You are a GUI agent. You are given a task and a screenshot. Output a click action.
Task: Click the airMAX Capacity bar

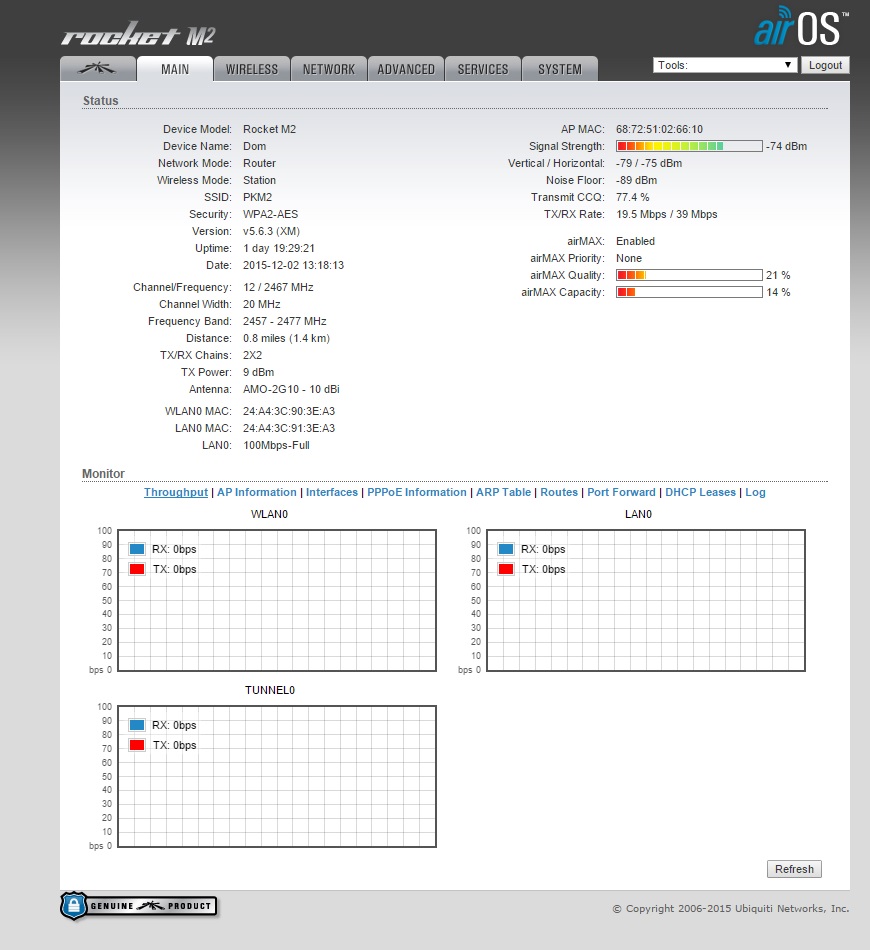pyautogui.click(x=689, y=292)
